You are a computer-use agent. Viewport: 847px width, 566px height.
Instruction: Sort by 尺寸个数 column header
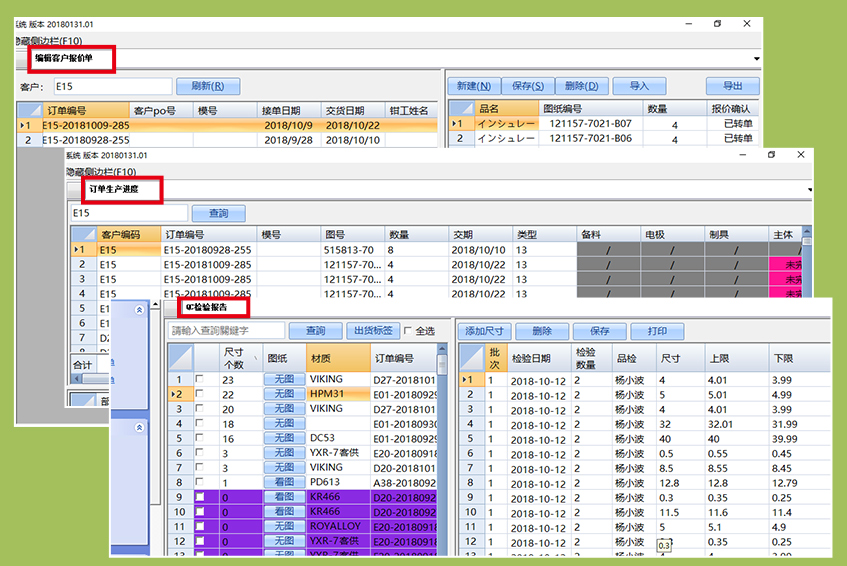(x=240, y=357)
